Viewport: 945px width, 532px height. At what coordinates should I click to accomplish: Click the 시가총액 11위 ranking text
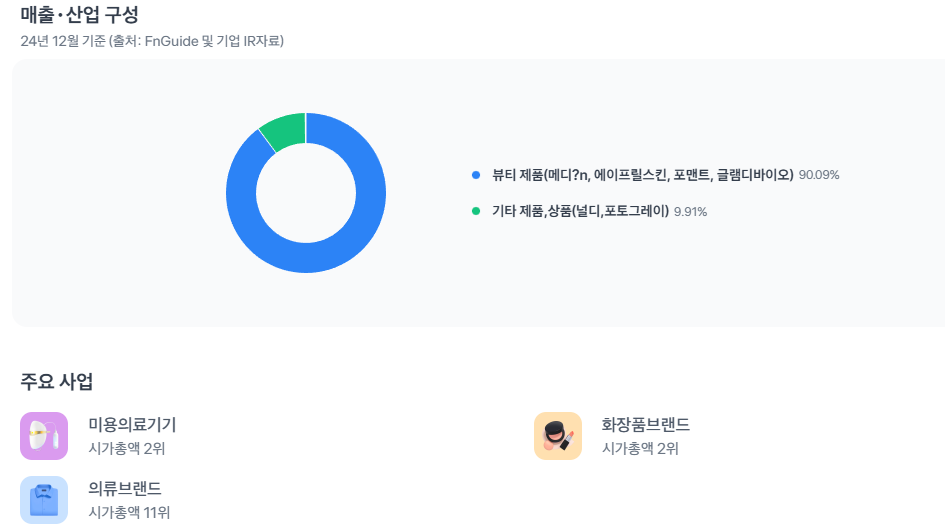pyautogui.click(x=129, y=512)
